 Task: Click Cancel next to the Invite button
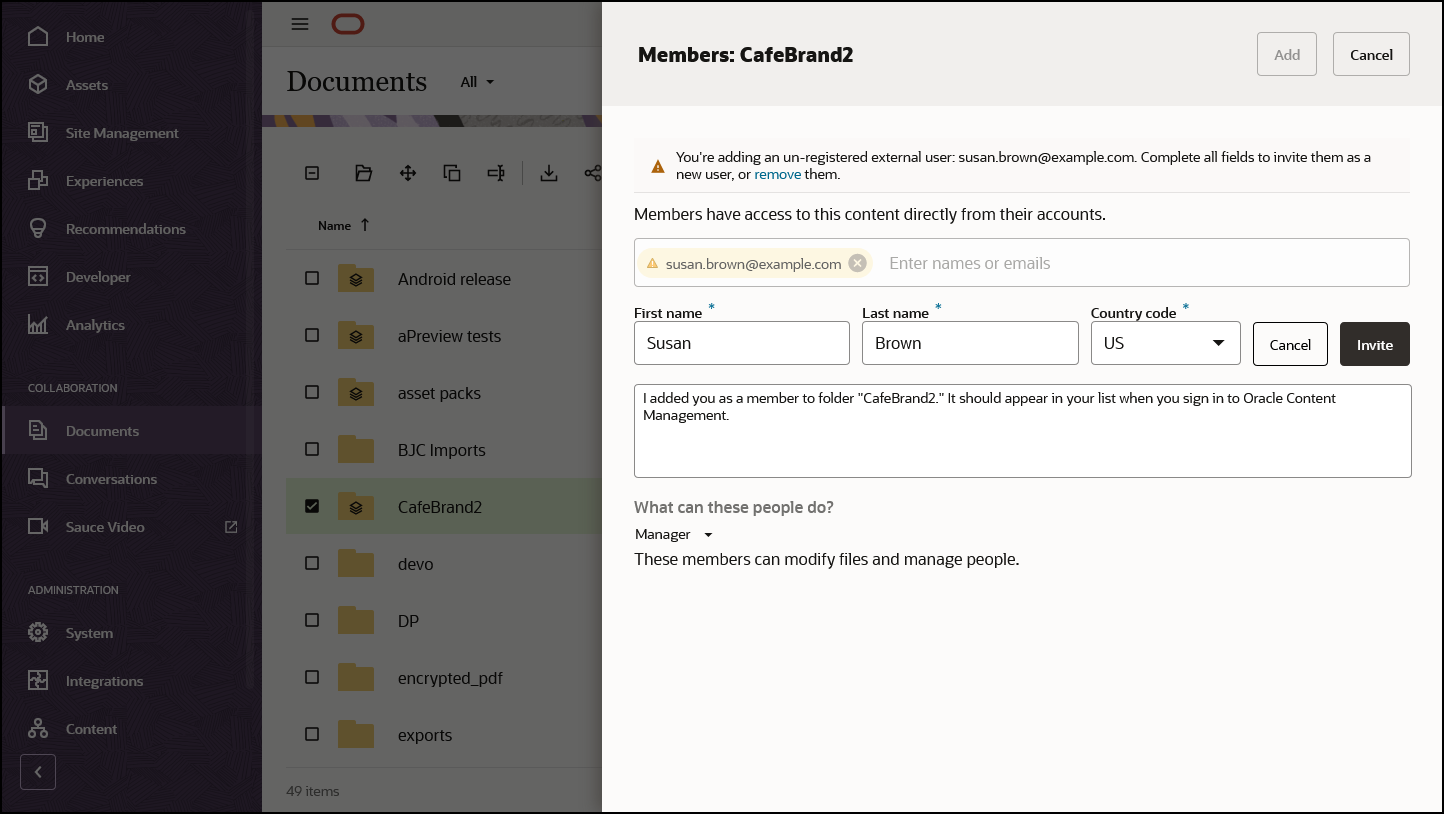1290,344
